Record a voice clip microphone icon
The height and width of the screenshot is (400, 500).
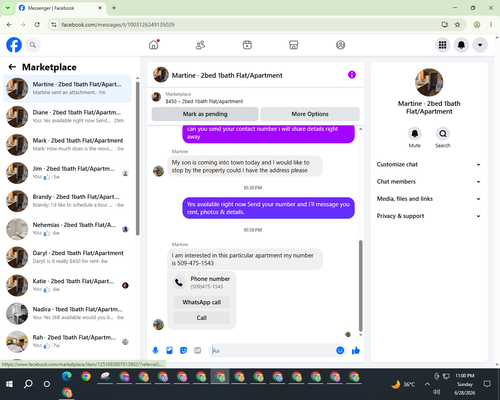155,350
